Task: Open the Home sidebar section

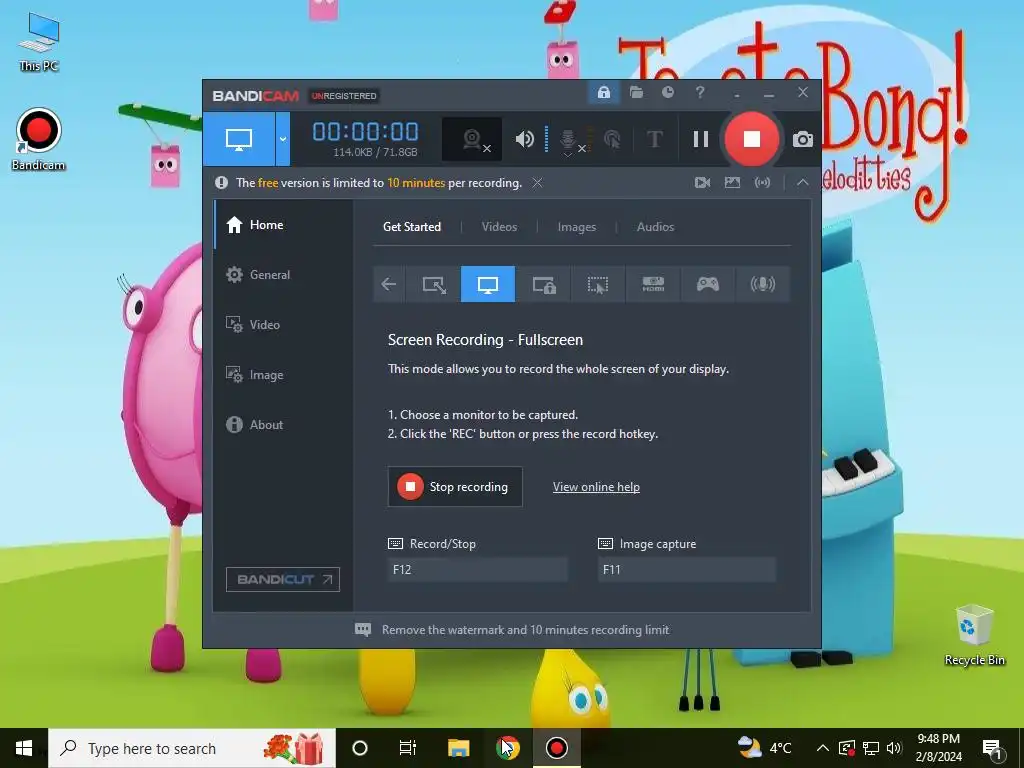Action: (x=283, y=225)
